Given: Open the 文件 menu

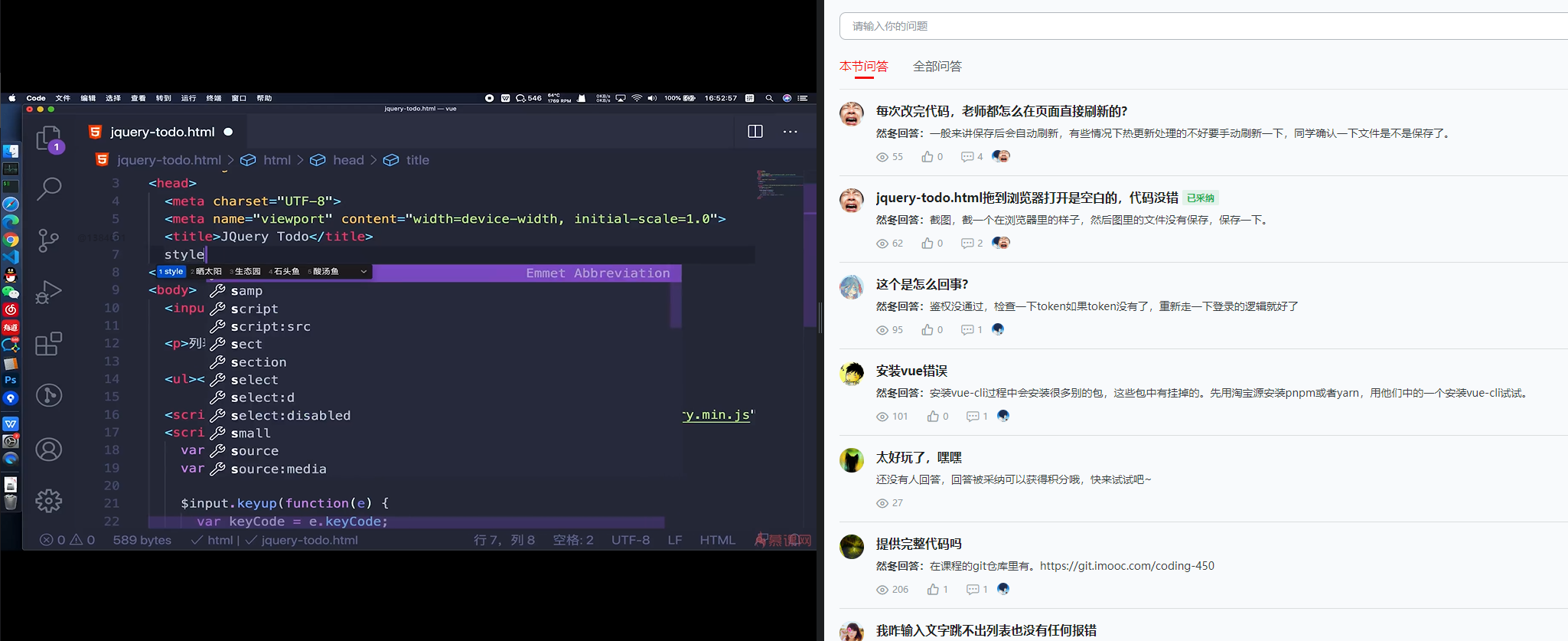Looking at the screenshot, I should [x=63, y=98].
